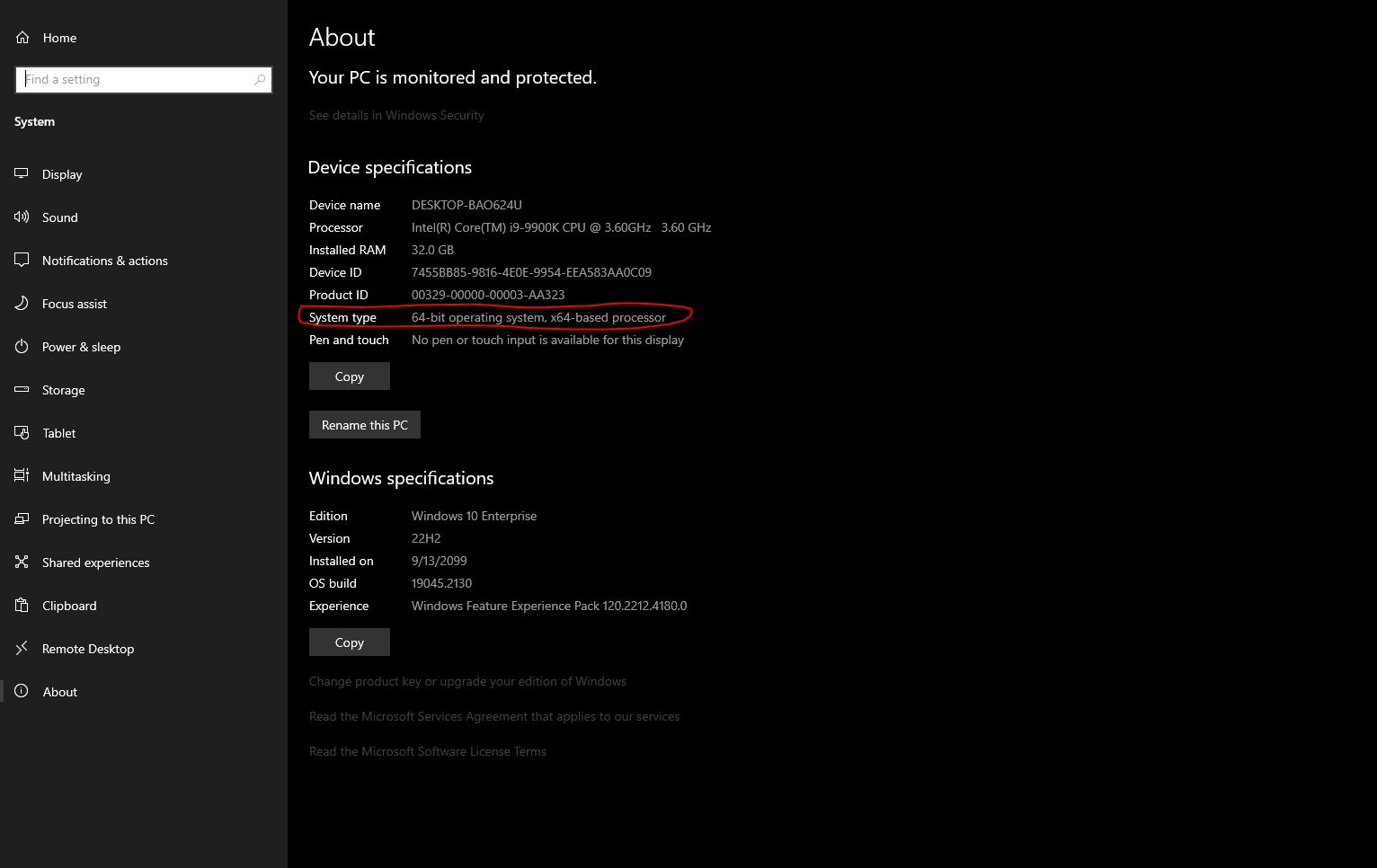Open See details in Windows Security
Image resolution: width=1377 pixels, height=868 pixels.
(396, 115)
